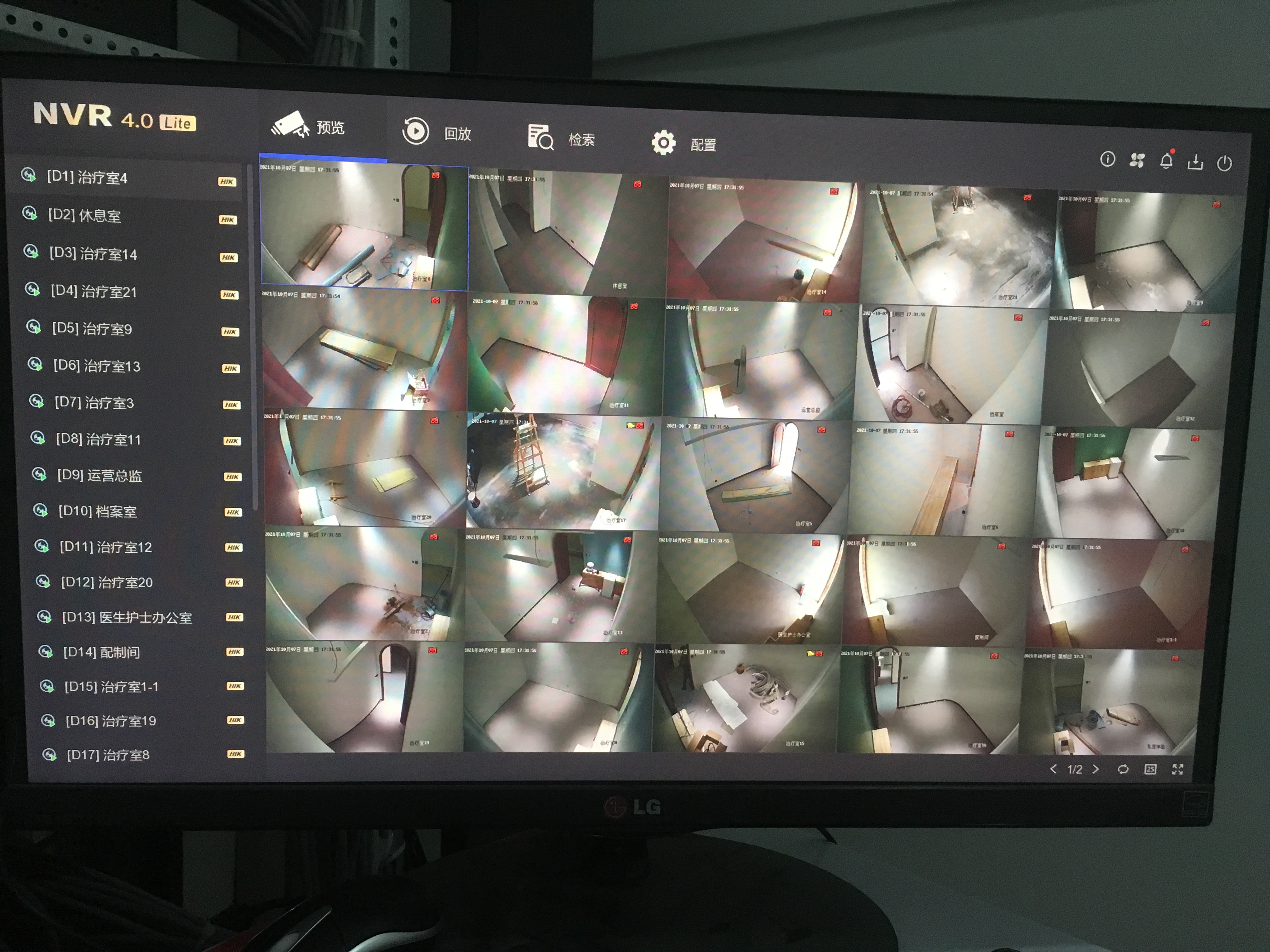Click the camera icon beside [D10] 档案室

click(x=40, y=510)
